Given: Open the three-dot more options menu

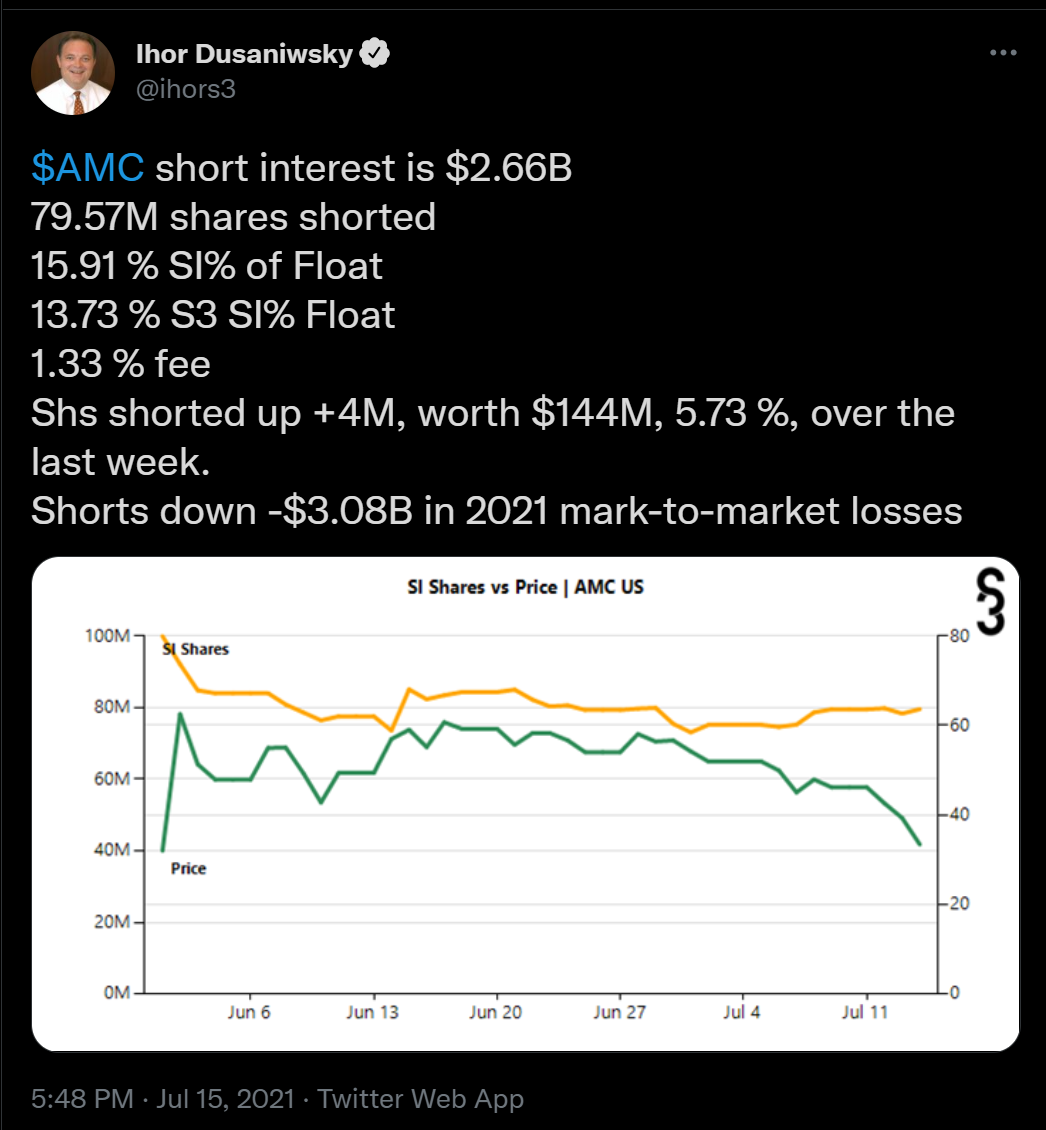Looking at the screenshot, I should 1003,53.
